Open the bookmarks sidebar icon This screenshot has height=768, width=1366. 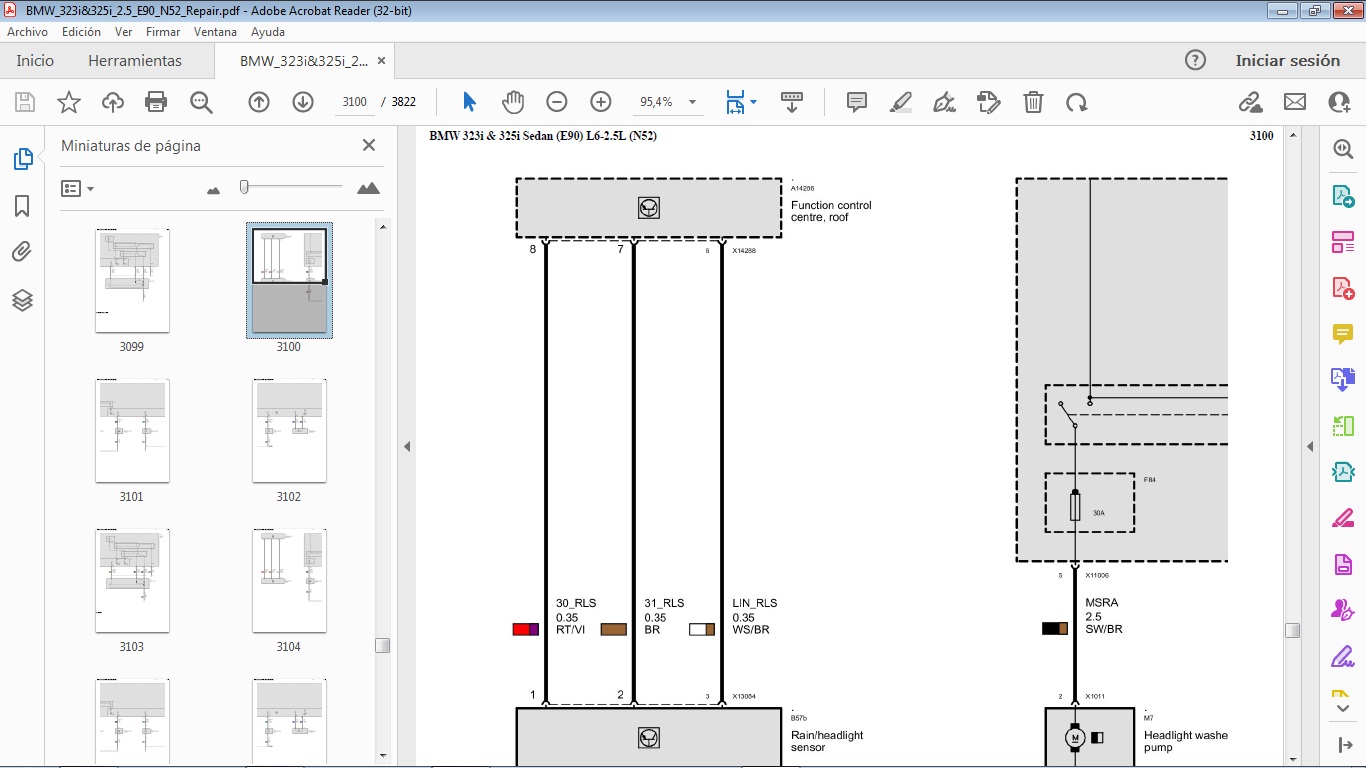pyautogui.click(x=22, y=206)
